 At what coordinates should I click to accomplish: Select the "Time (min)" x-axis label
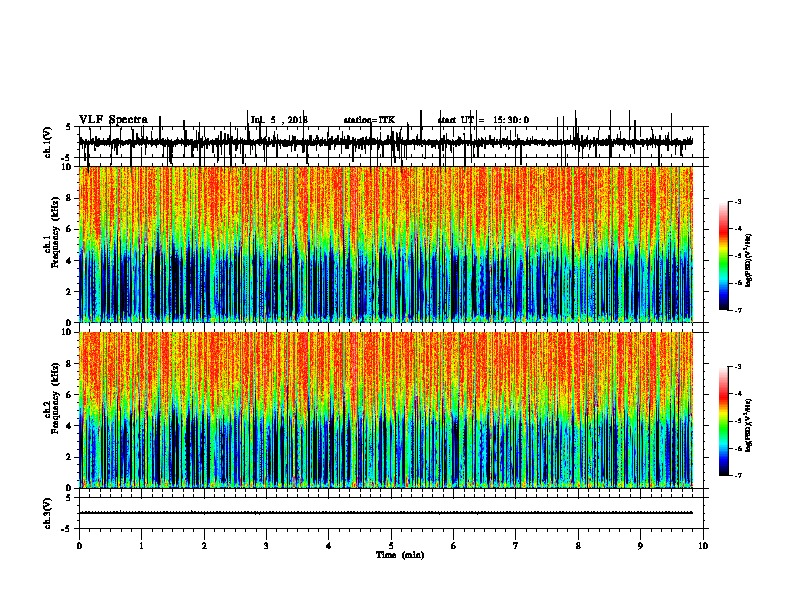(x=400, y=555)
